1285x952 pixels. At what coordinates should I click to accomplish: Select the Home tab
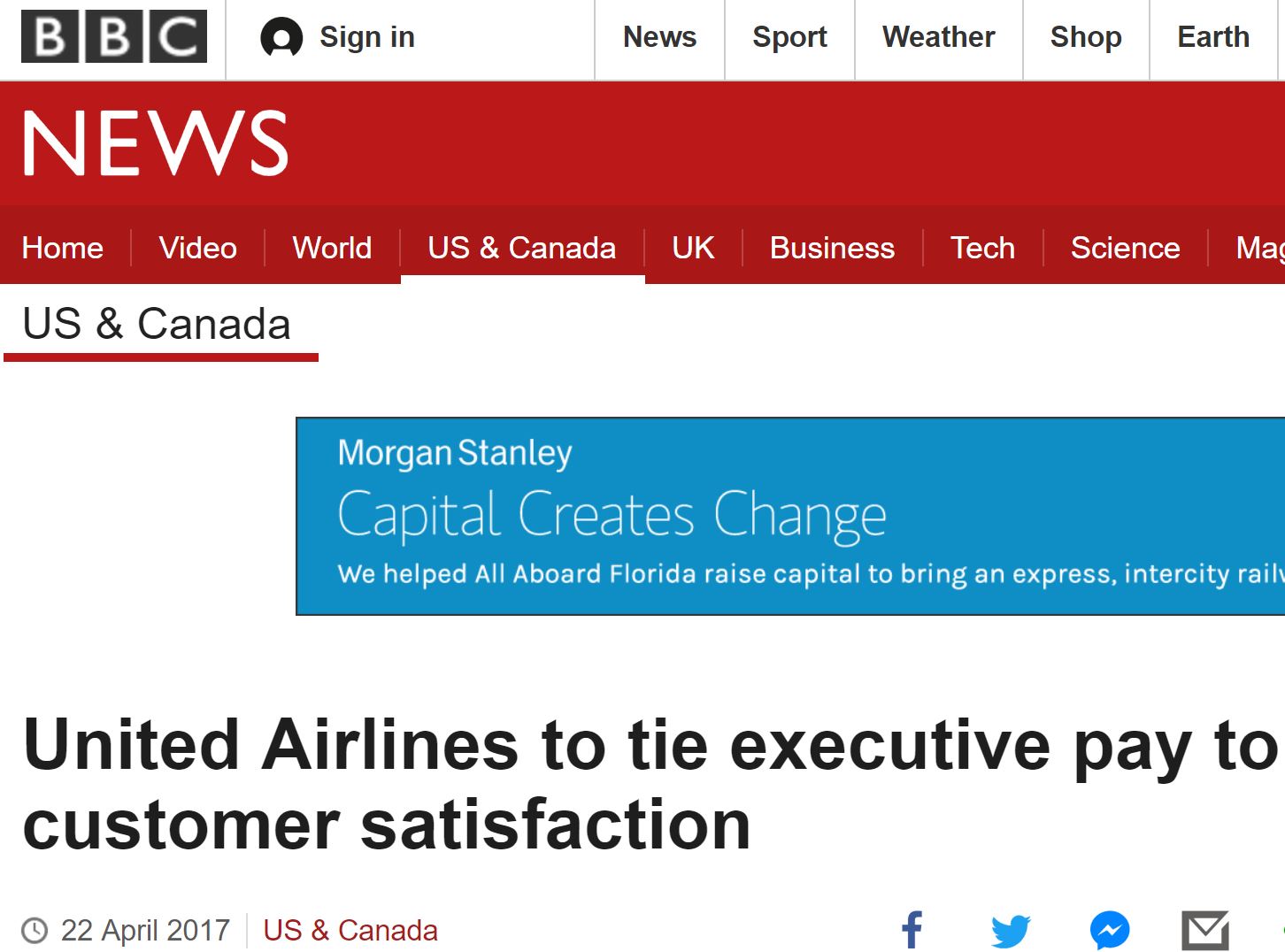coord(63,248)
